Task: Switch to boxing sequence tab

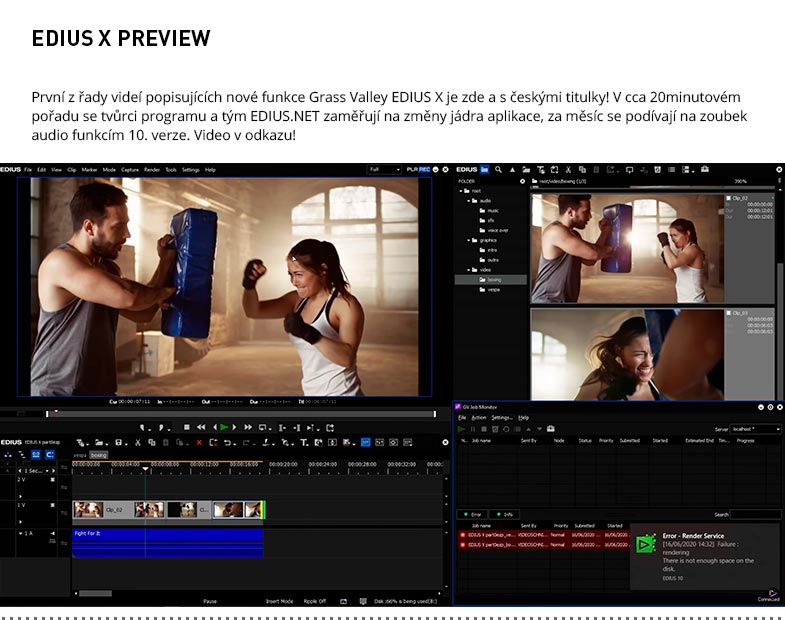Action: pos(99,455)
